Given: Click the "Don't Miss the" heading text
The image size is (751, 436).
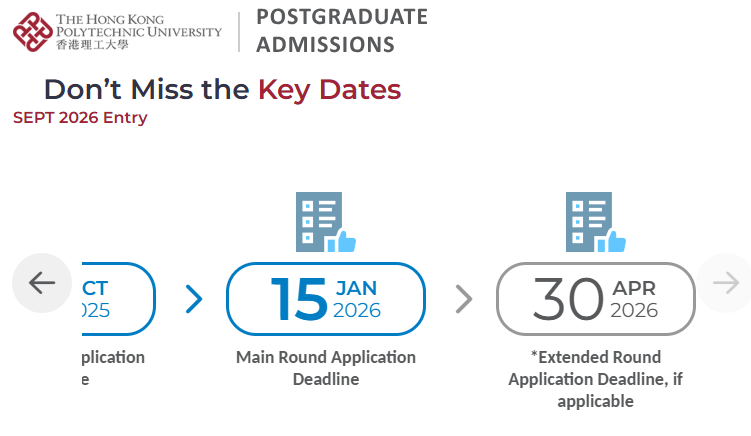Looking at the screenshot, I should (146, 89).
